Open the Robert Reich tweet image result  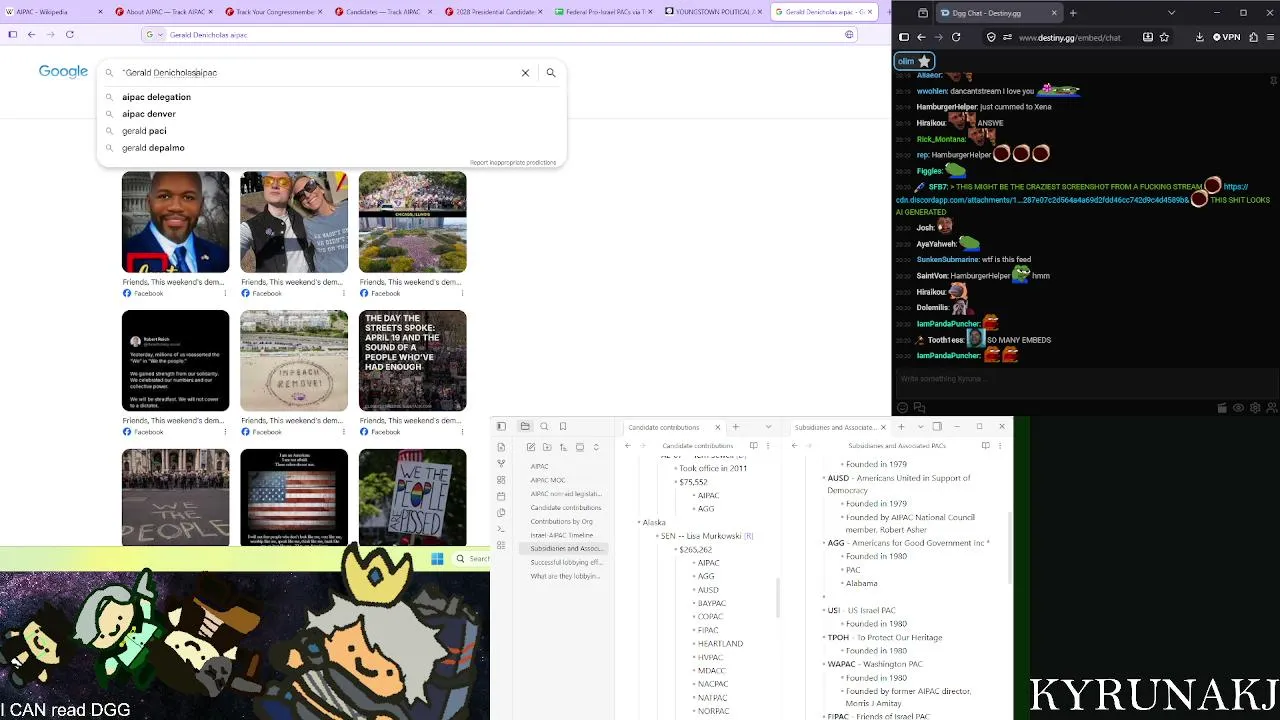pyautogui.click(x=175, y=360)
